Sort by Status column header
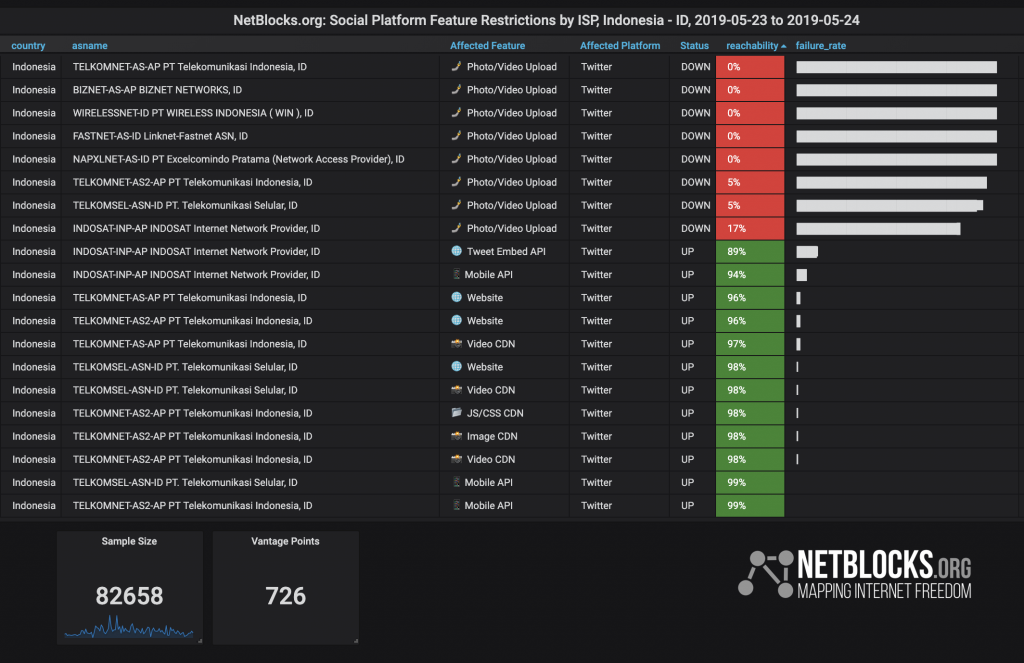The image size is (1024, 663). point(694,46)
